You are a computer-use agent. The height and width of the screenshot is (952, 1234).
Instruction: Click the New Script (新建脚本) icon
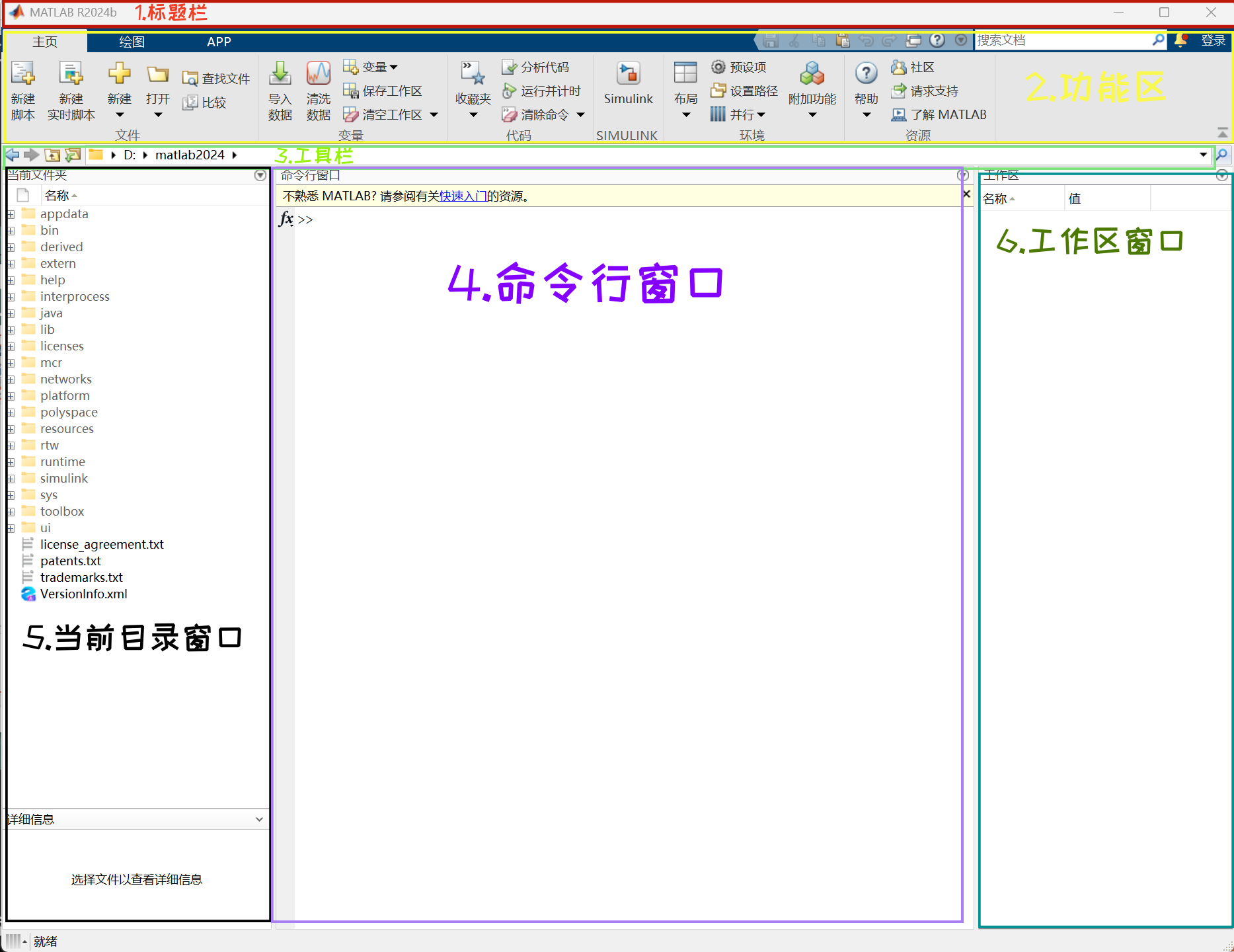(x=23, y=73)
